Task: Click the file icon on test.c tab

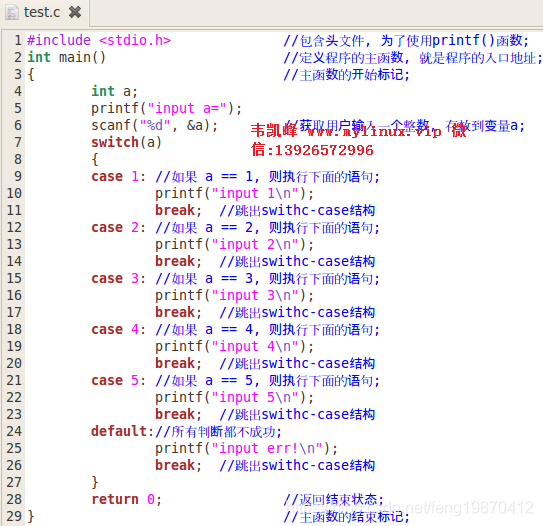Action: click(x=11, y=12)
